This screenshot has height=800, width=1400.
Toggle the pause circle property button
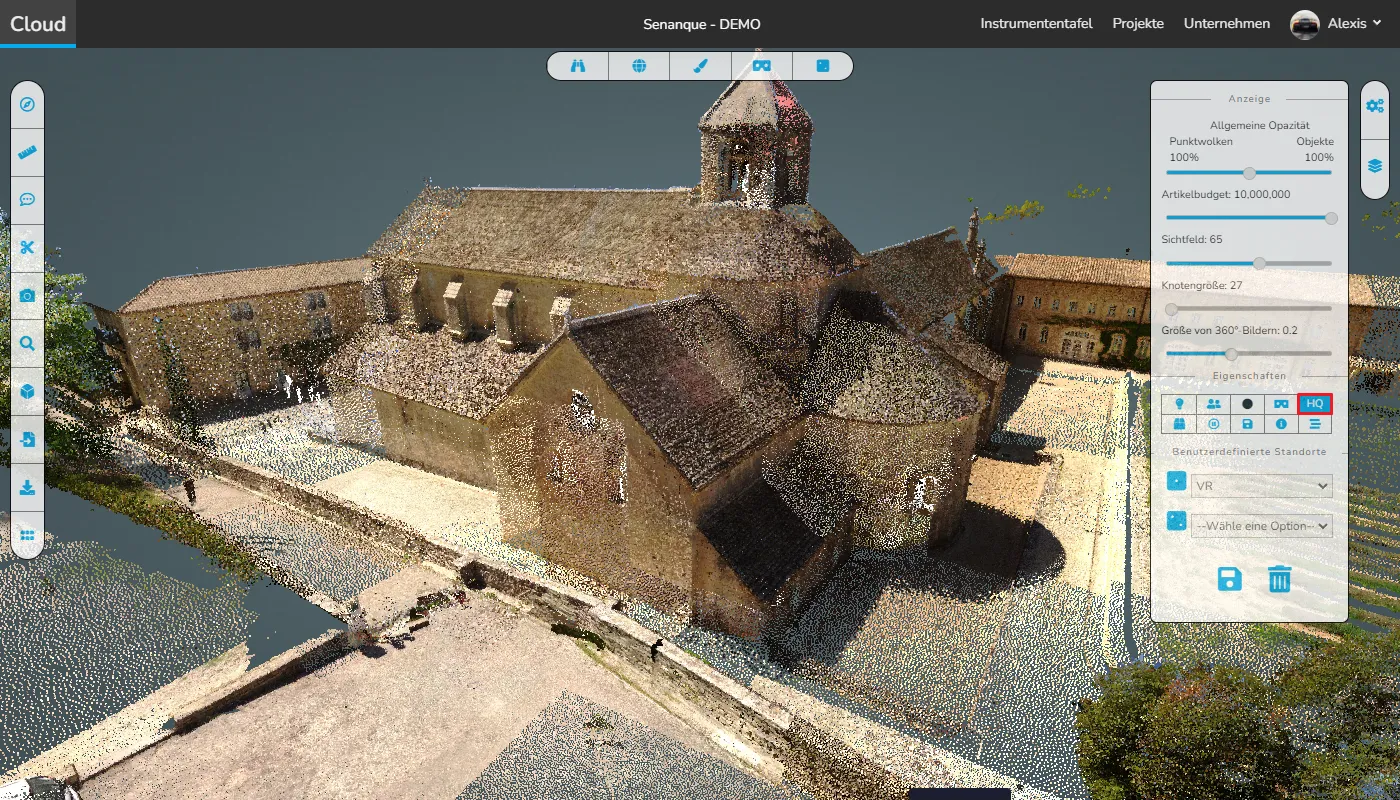point(1213,423)
